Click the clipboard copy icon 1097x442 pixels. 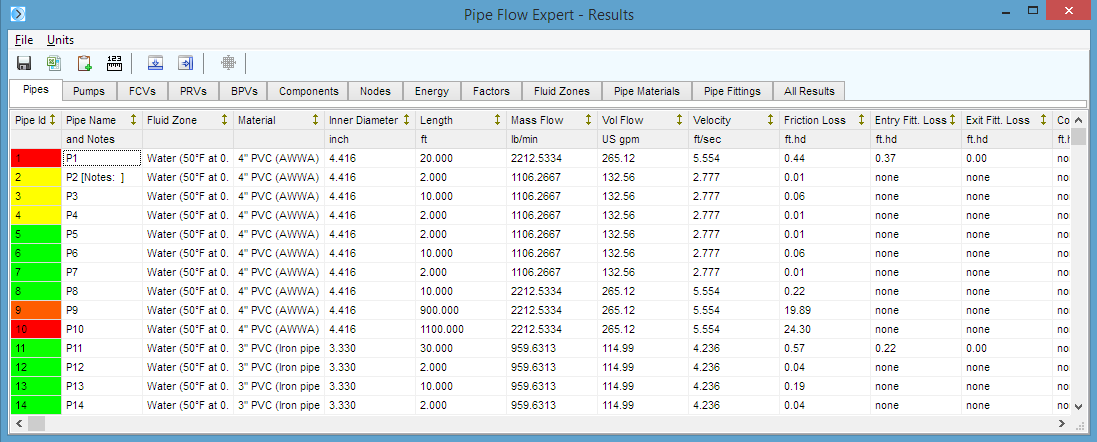pyautogui.click(x=85, y=63)
